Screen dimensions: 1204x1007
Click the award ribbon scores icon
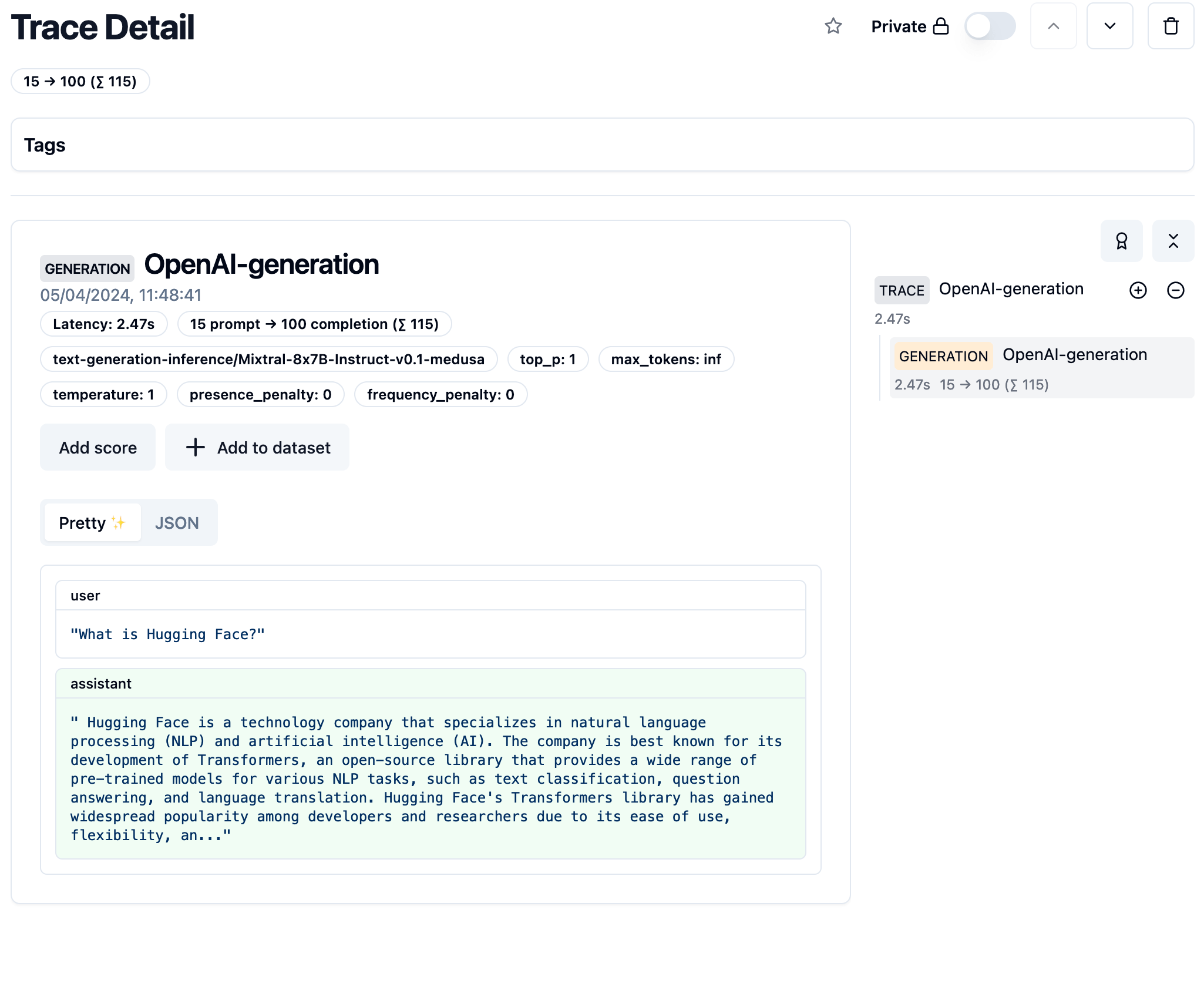(x=1121, y=241)
